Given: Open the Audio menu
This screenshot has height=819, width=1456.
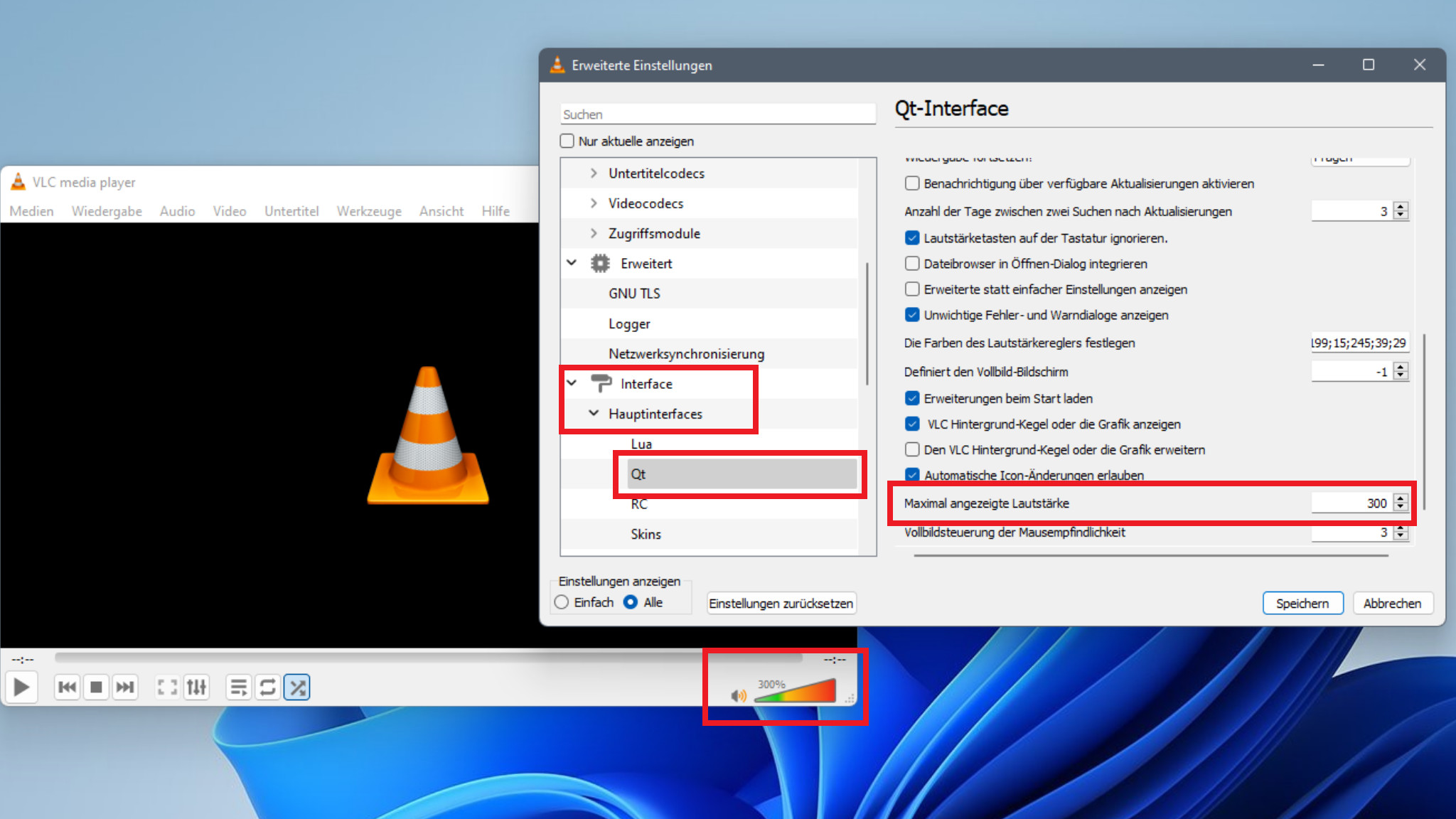Looking at the screenshot, I should [x=177, y=211].
